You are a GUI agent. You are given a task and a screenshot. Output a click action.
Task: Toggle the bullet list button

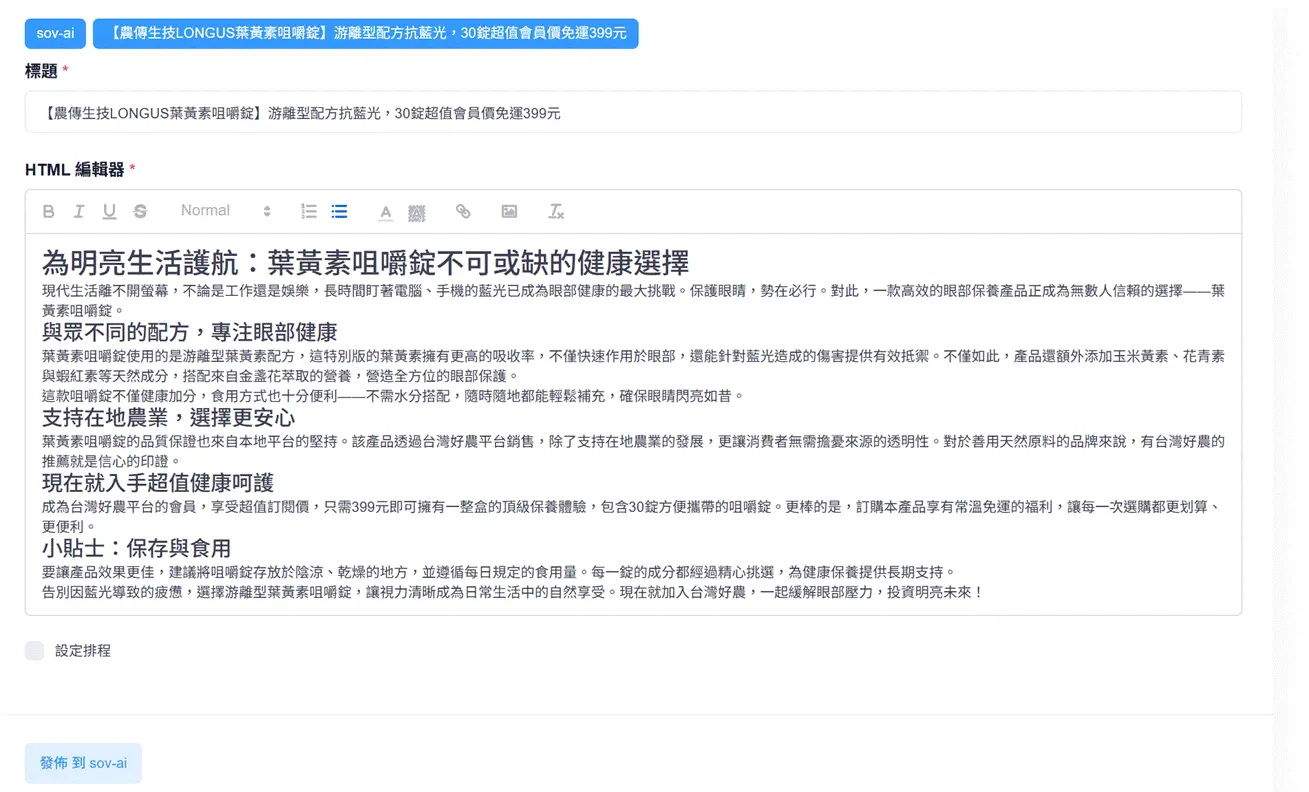(x=339, y=211)
